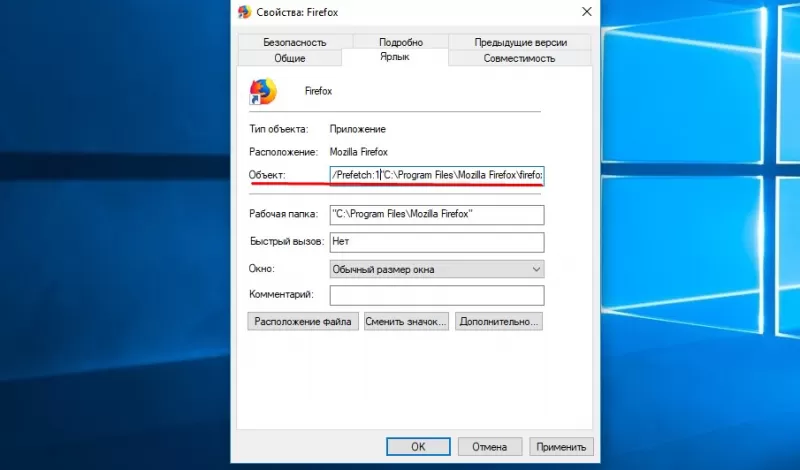Click inside the Объект path field
The width and height of the screenshot is (800, 470).
coord(437,175)
